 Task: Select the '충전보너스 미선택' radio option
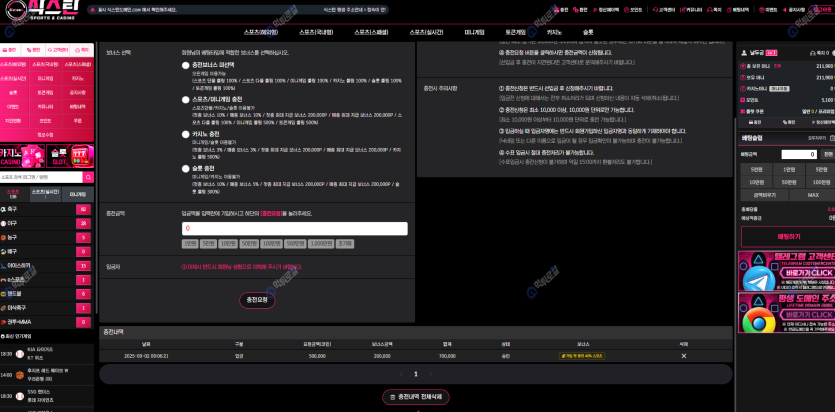tap(185, 66)
